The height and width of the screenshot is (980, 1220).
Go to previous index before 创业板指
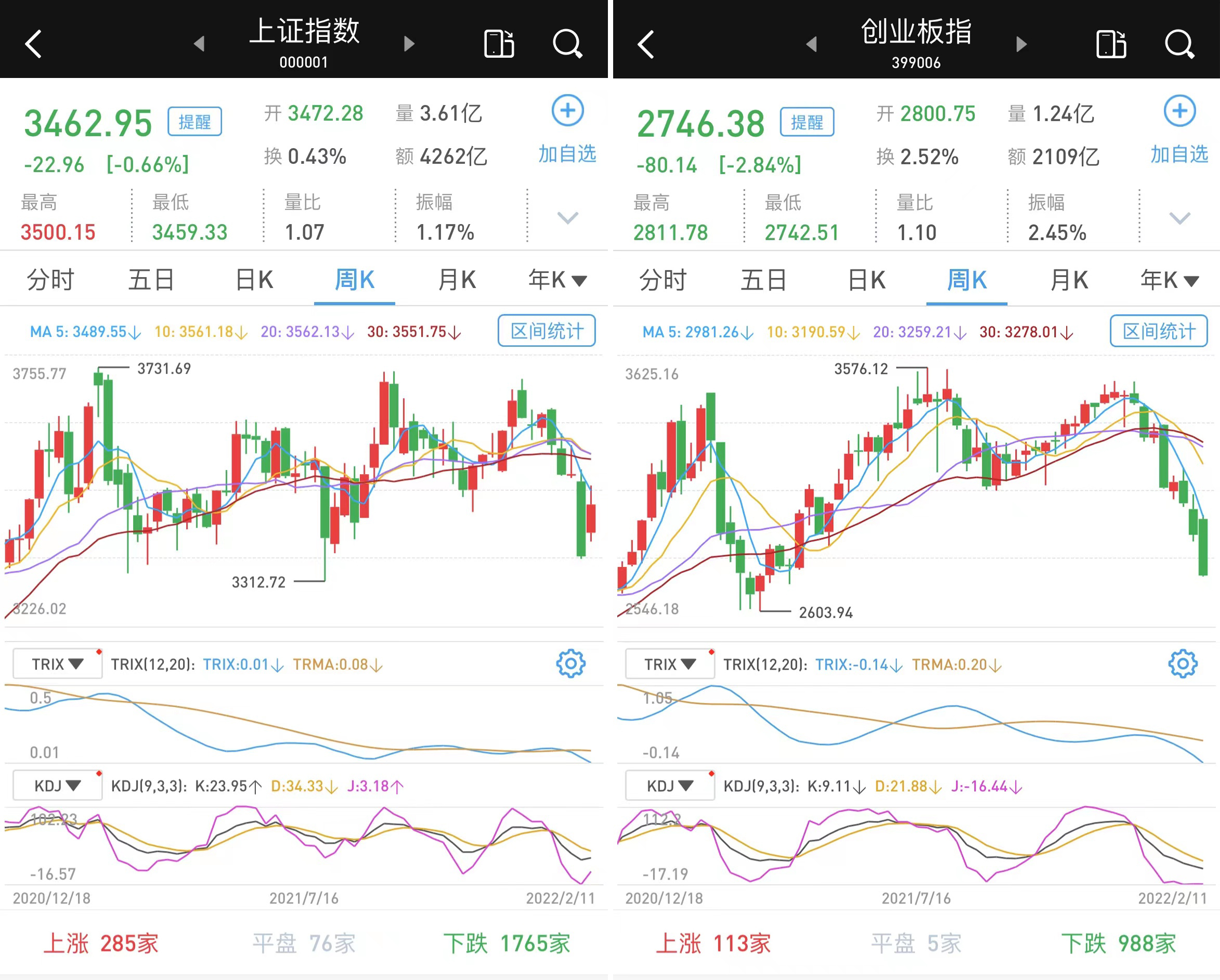click(811, 44)
